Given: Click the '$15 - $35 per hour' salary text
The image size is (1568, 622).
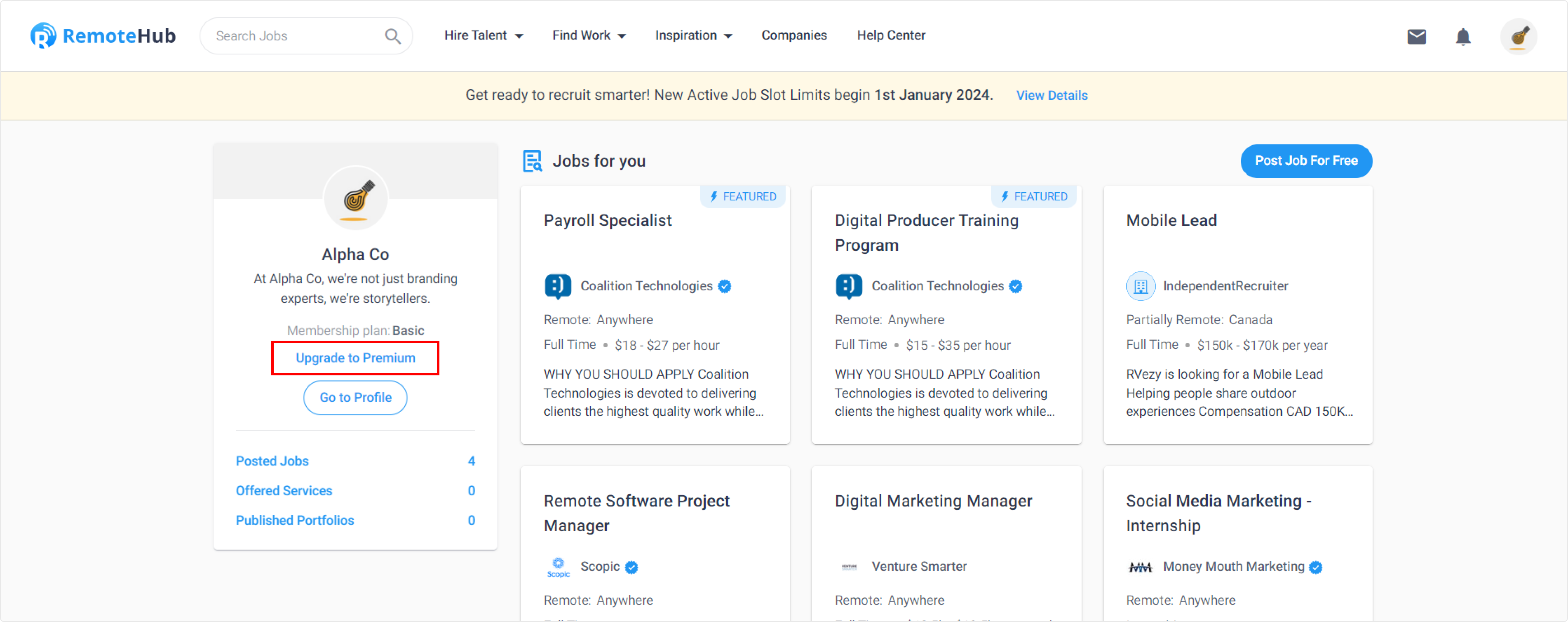Looking at the screenshot, I should 958,345.
